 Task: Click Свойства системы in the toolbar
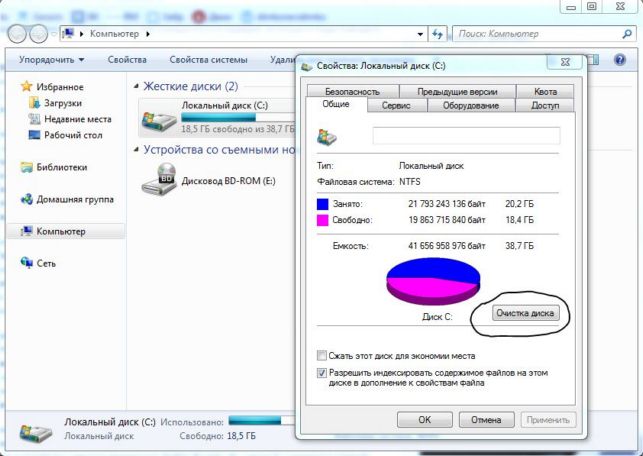pyautogui.click(x=208, y=60)
